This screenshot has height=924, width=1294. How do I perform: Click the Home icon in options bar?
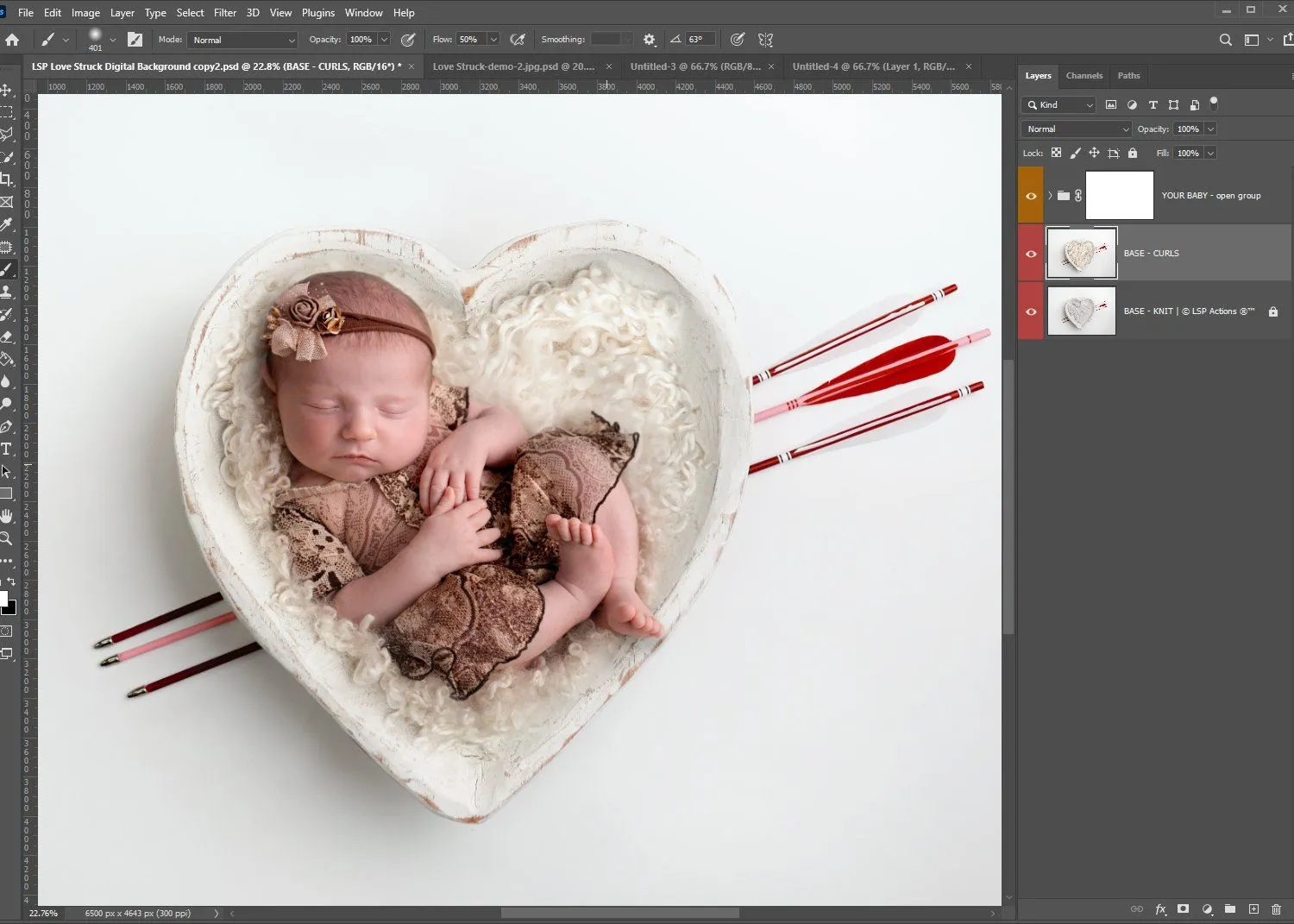(12, 40)
